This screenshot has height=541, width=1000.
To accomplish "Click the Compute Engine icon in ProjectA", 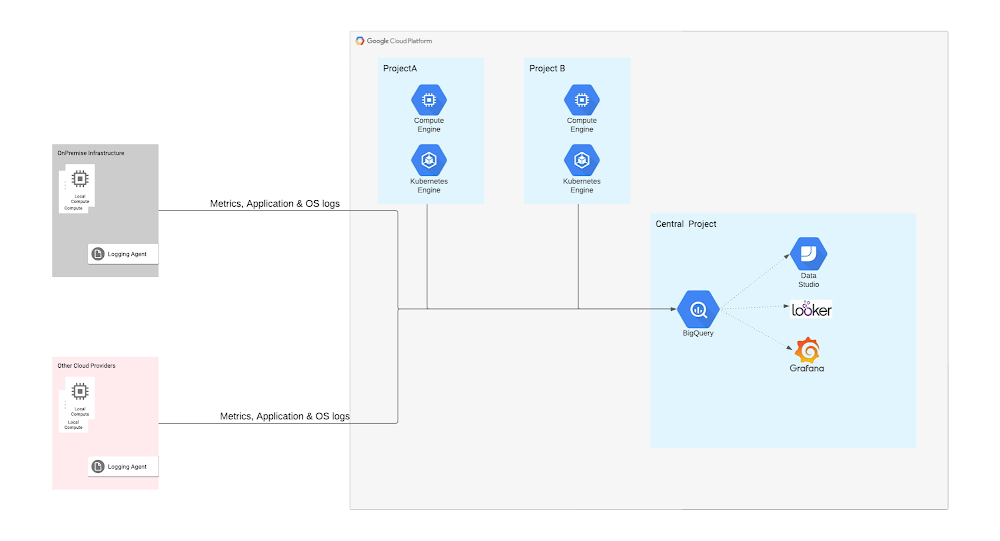I will 428,100.
